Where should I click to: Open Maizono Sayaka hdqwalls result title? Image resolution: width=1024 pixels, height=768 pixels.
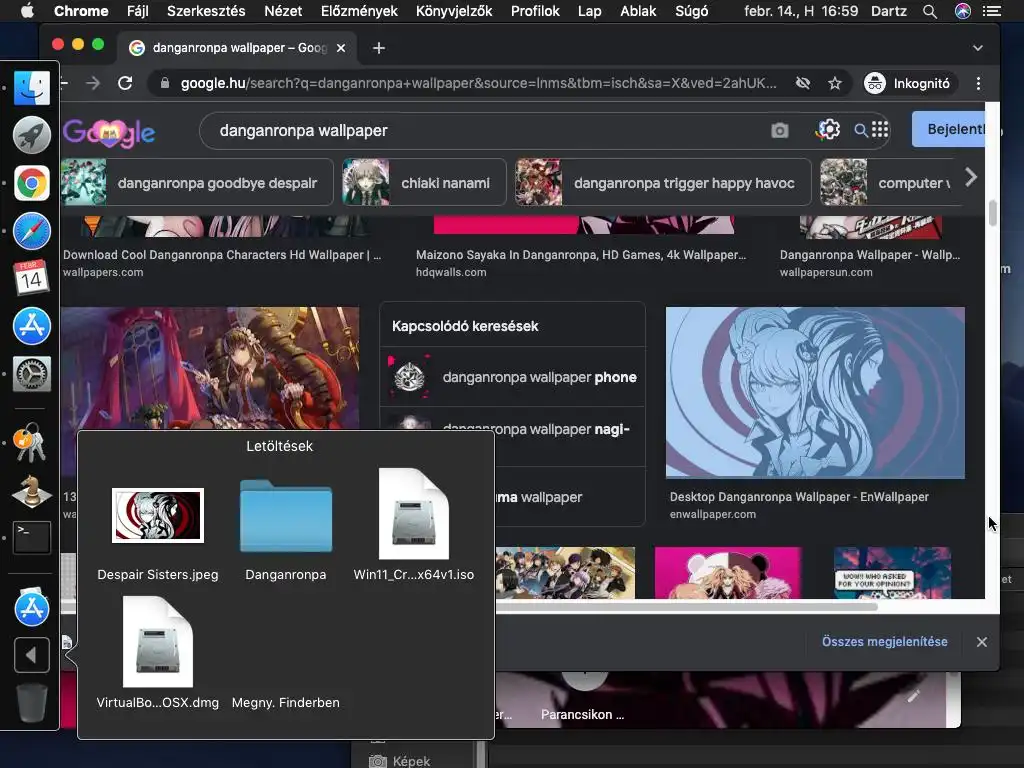coord(581,255)
